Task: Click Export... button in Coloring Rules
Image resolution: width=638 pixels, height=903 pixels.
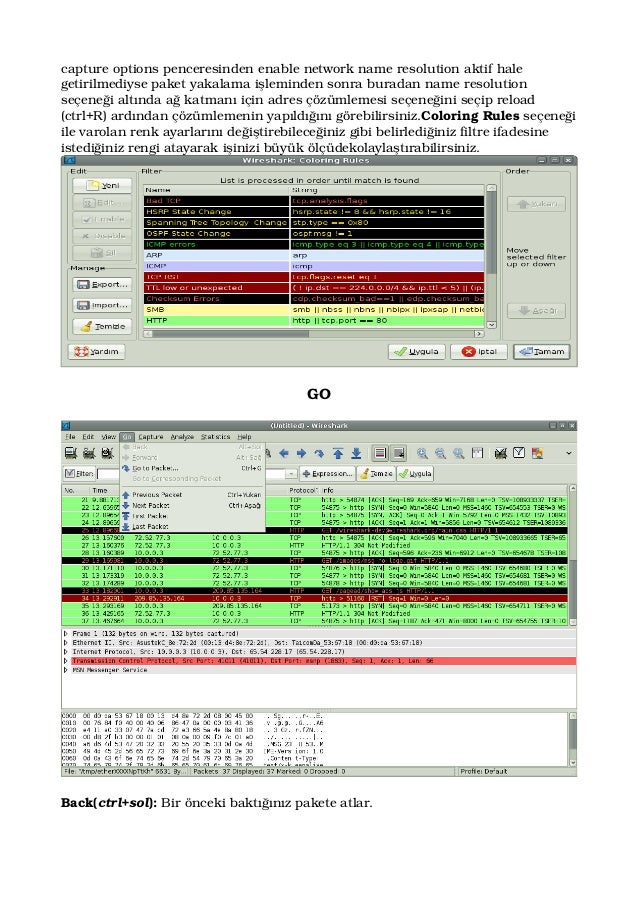Action: [102, 284]
